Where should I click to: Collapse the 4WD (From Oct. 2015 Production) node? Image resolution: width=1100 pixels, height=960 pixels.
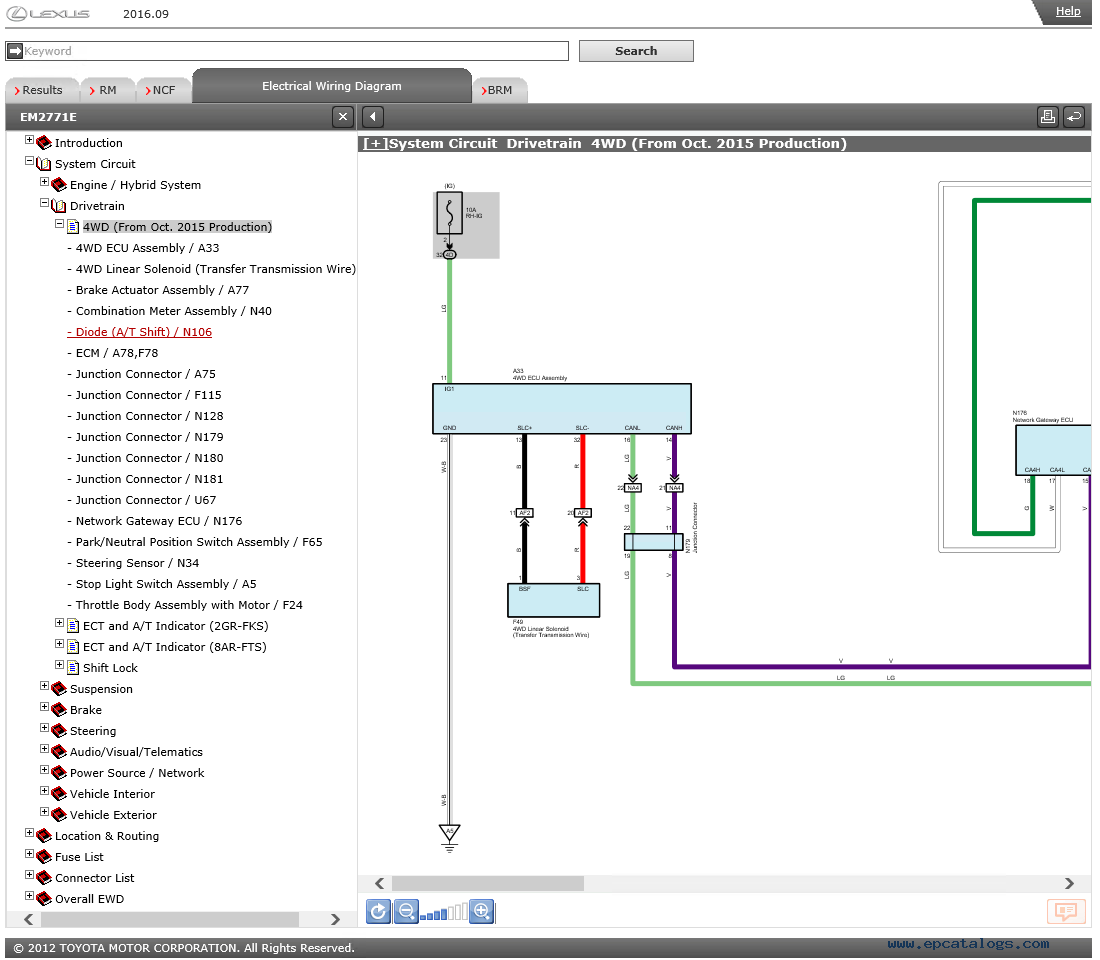pos(60,224)
